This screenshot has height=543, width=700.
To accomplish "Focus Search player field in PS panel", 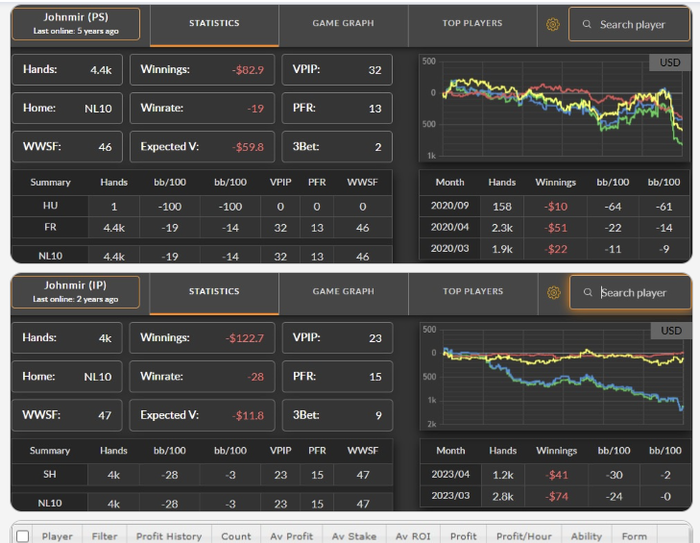I will [x=629, y=24].
